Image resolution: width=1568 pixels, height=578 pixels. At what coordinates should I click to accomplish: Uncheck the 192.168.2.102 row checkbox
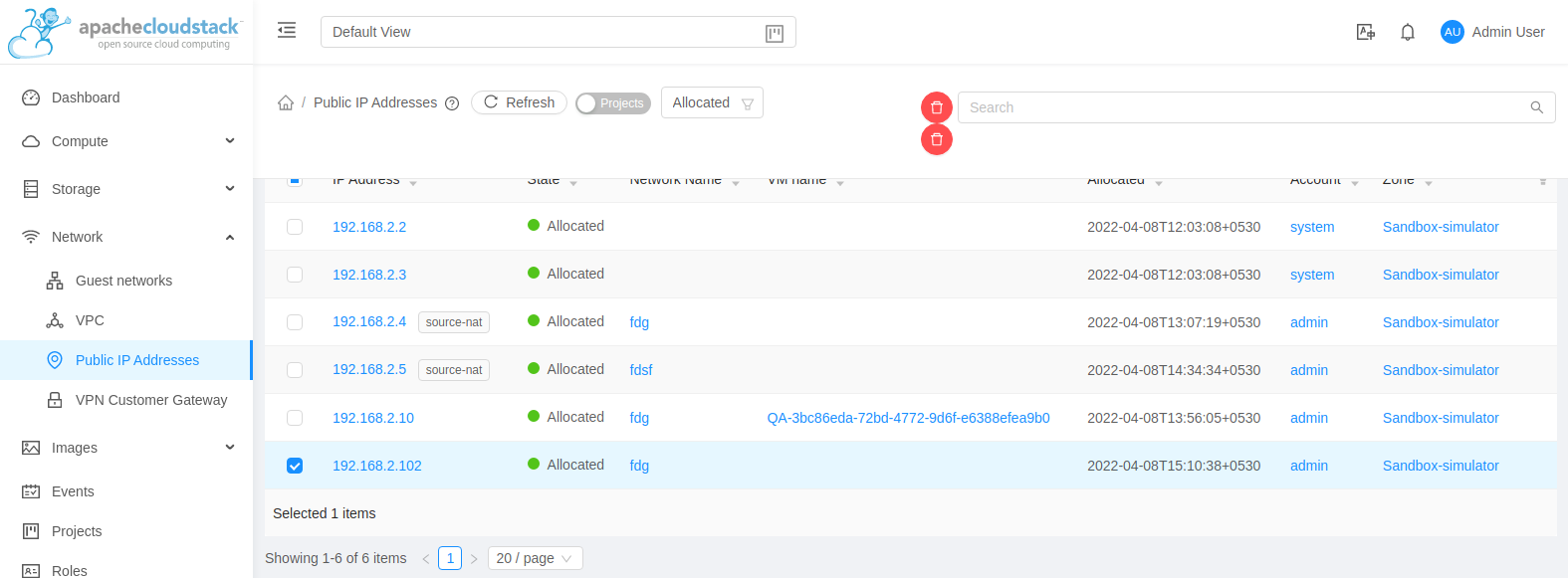tap(295, 466)
